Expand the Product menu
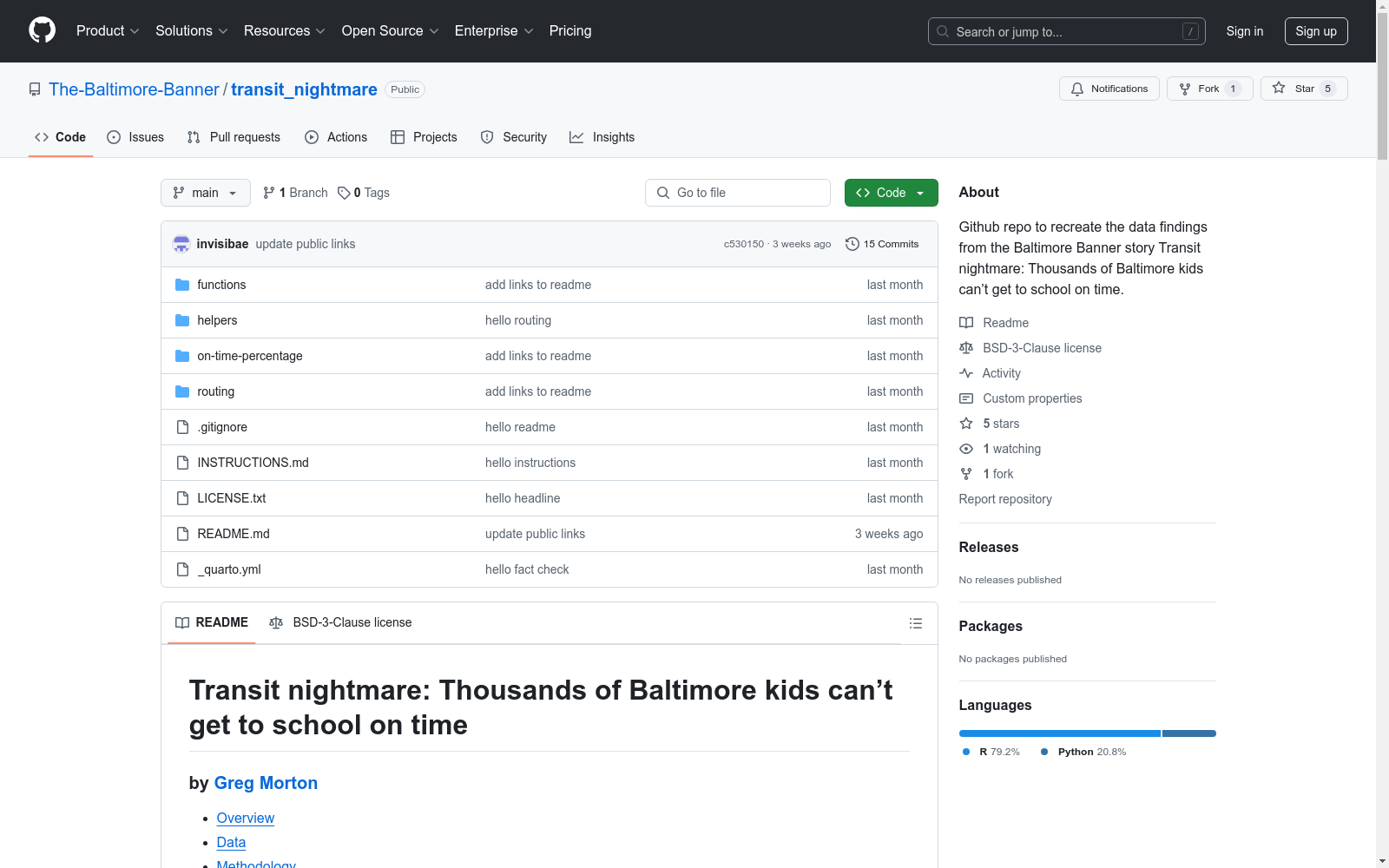Image resolution: width=1389 pixels, height=868 pixels. 108,30
